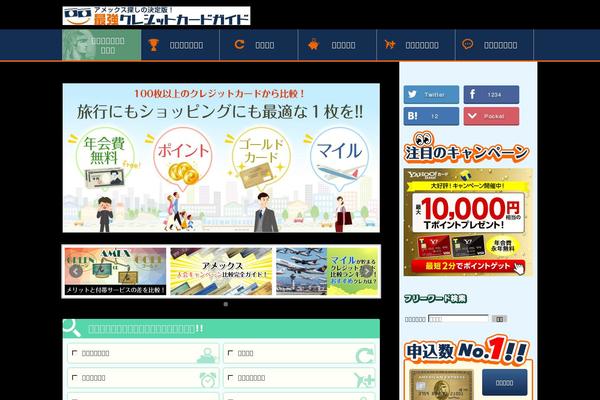Click the Hatena B! bookmark button
The image size is (600, 400).
pos(431,116)
